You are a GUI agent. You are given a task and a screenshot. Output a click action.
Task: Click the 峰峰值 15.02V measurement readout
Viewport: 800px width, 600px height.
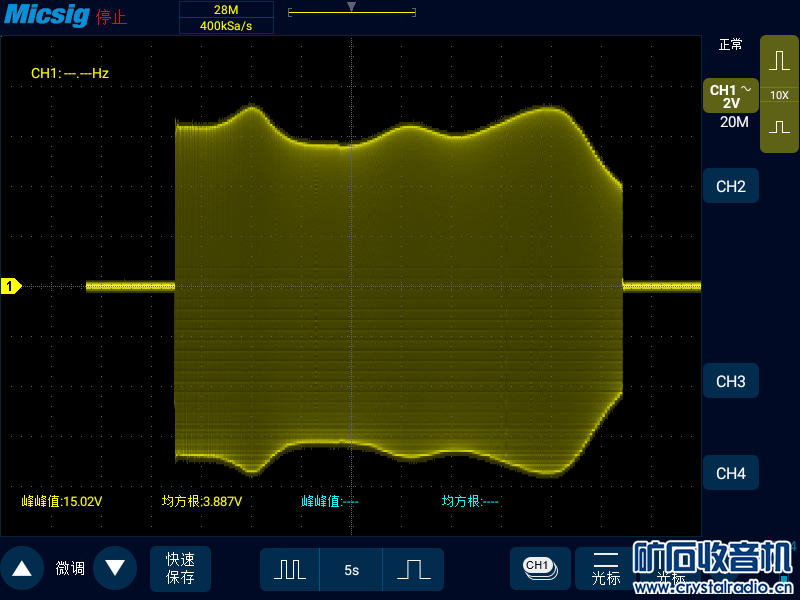[62, 501]
